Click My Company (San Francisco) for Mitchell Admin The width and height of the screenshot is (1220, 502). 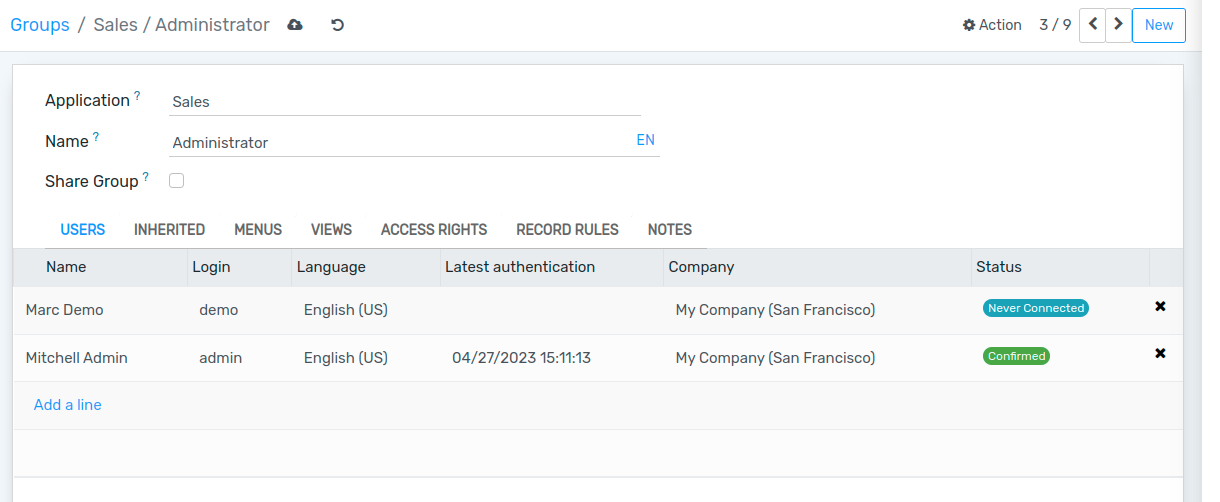[776, 358]
